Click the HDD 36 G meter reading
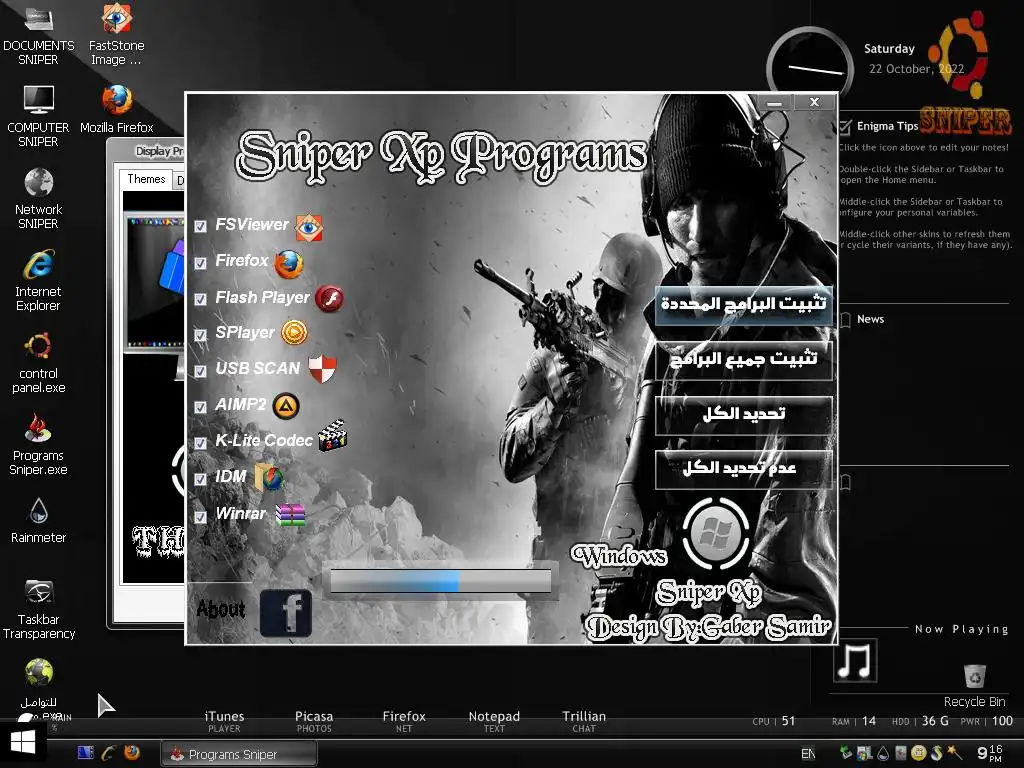The image size is (1024, 768). [920, 721]
